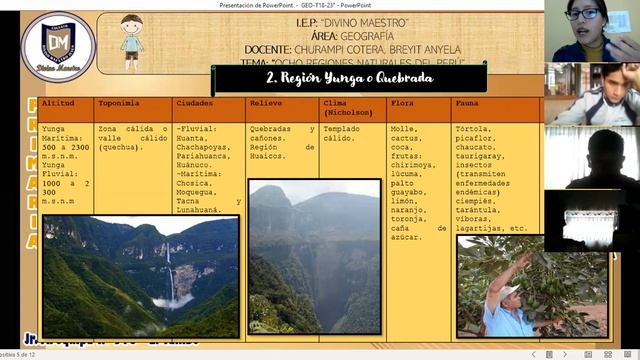Open the Slide Sorter view icon

point(608,354)
